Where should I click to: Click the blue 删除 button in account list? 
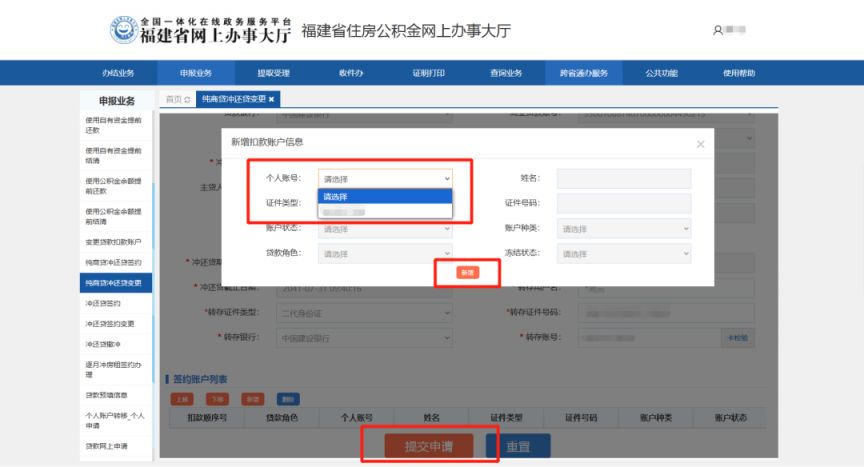pyautogui.click(x=288, y=399)
